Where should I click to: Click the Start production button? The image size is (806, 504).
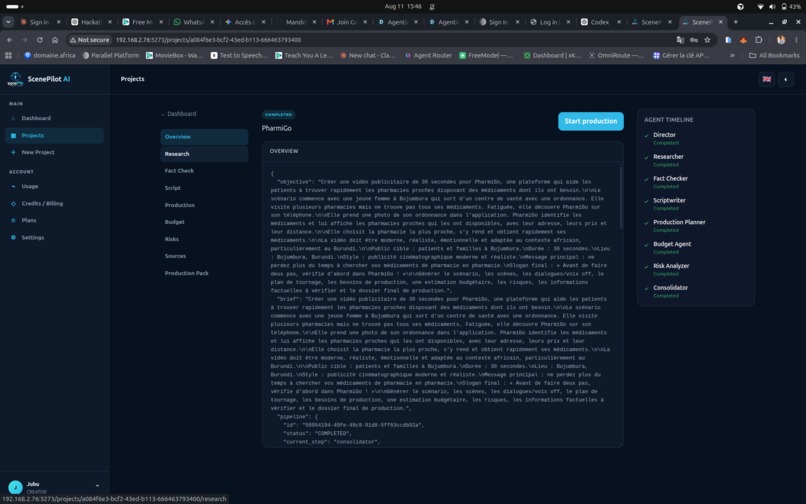coord(591,121)
